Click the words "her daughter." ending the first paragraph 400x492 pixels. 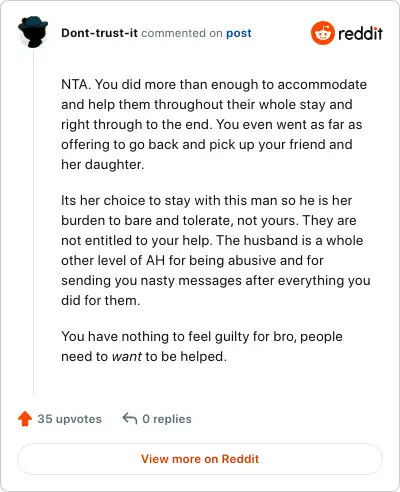[x=103, y=164]
